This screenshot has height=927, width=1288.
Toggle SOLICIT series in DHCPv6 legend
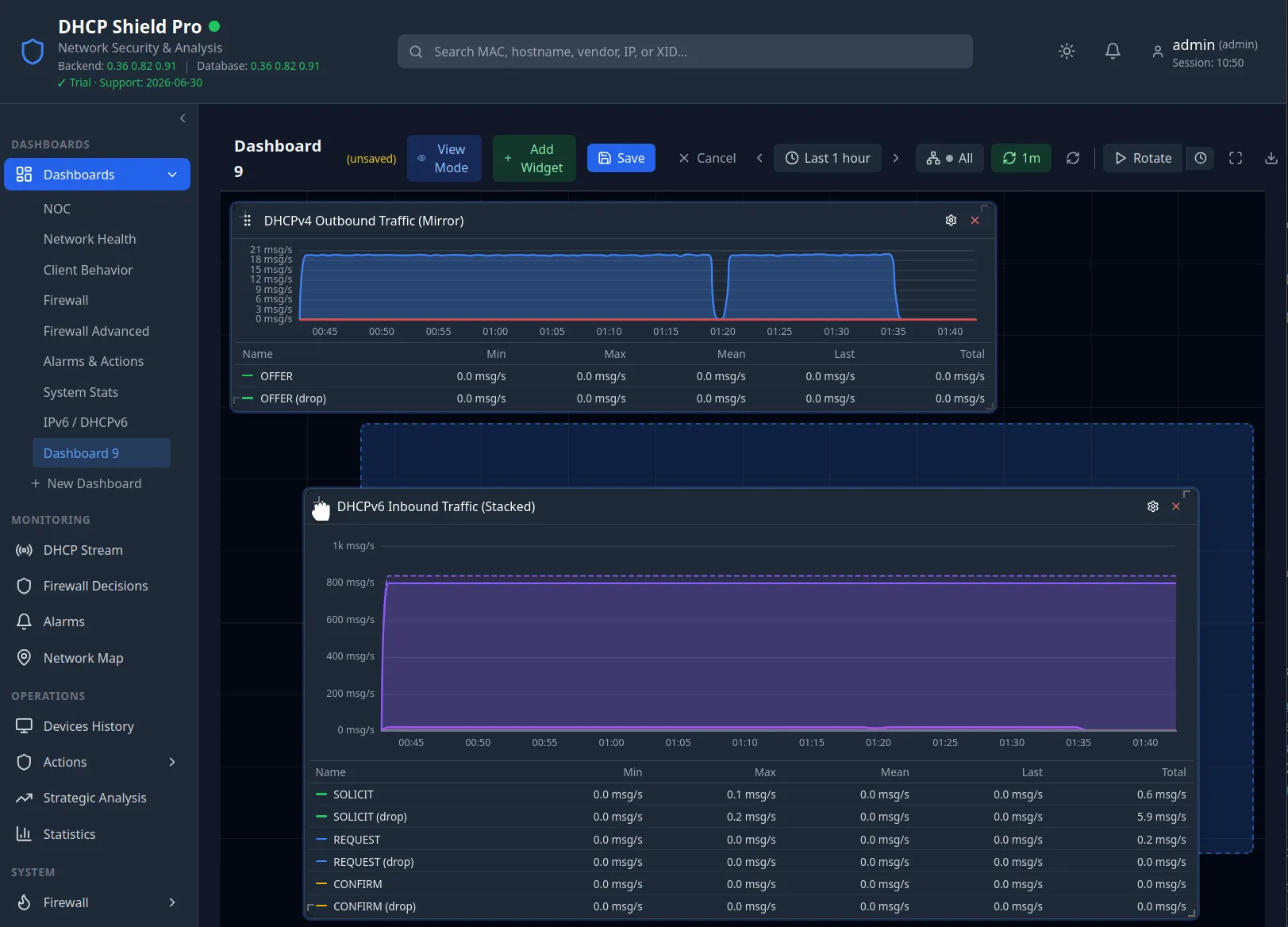click(353, 794)
